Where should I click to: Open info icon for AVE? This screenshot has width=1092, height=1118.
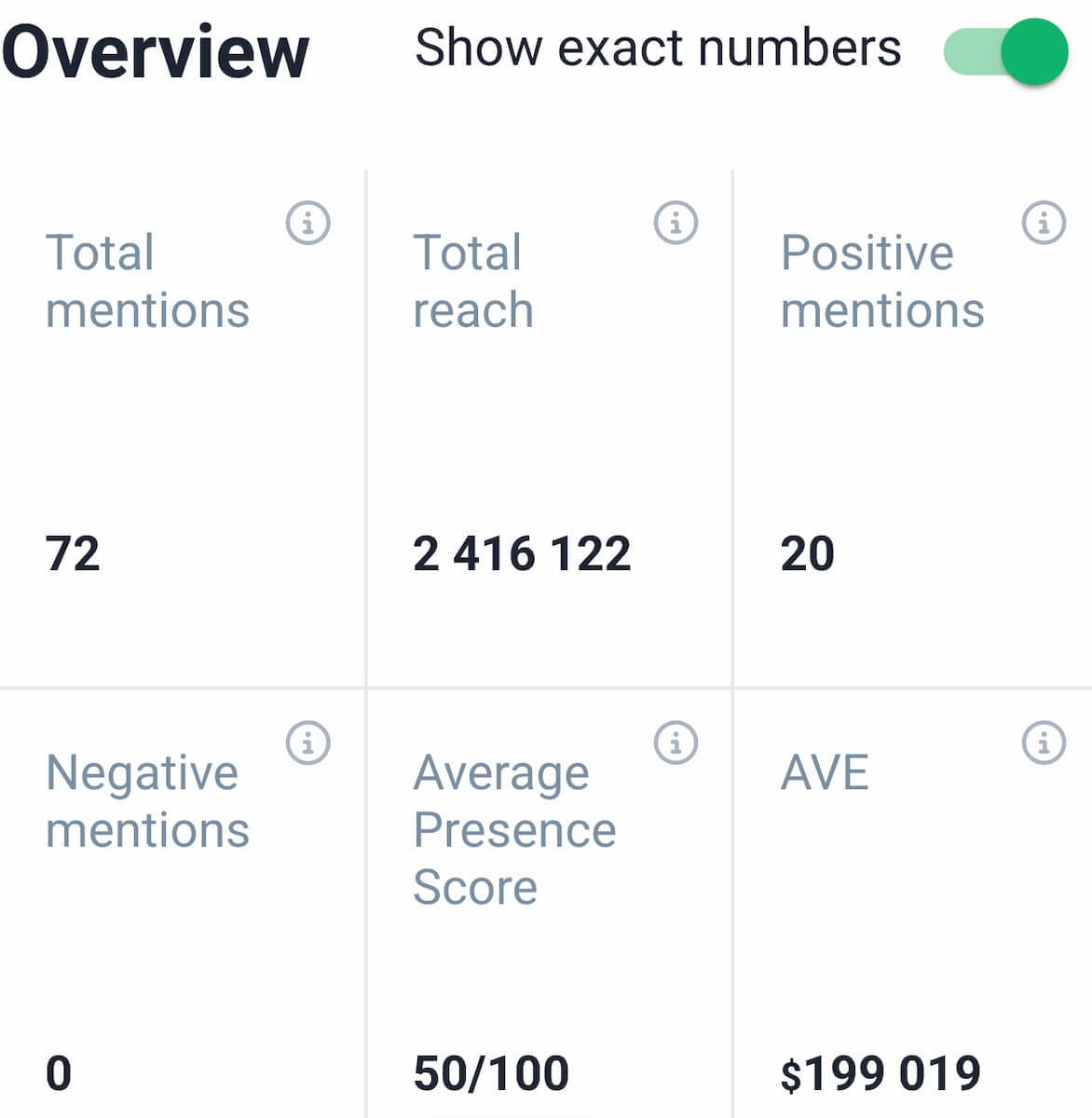(1044, 743)
